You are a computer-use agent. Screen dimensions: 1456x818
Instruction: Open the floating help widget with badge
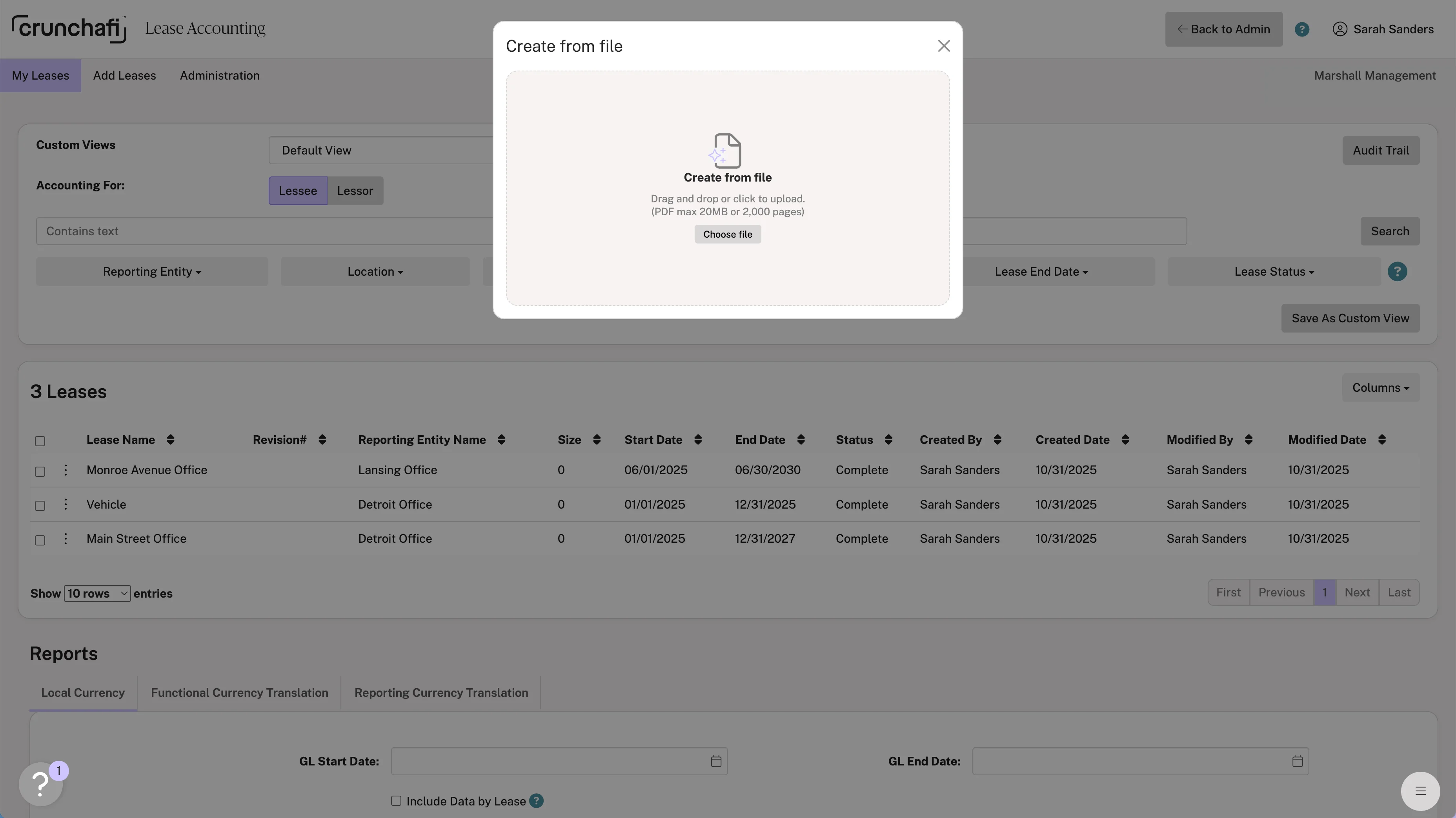point(41,783)
